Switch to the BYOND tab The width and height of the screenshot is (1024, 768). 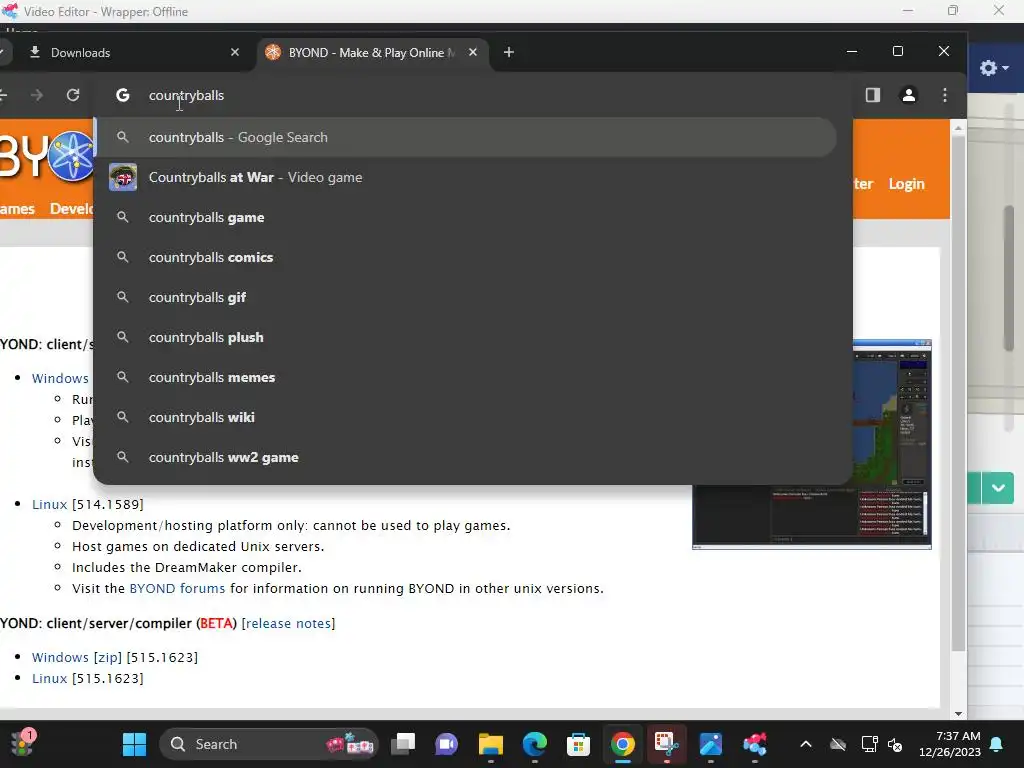(372, 52)
